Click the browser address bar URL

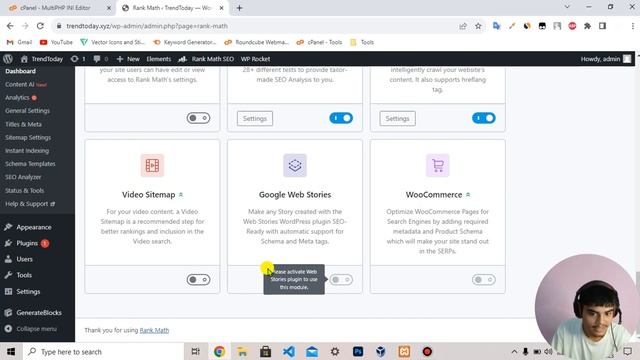pos(147,26)
